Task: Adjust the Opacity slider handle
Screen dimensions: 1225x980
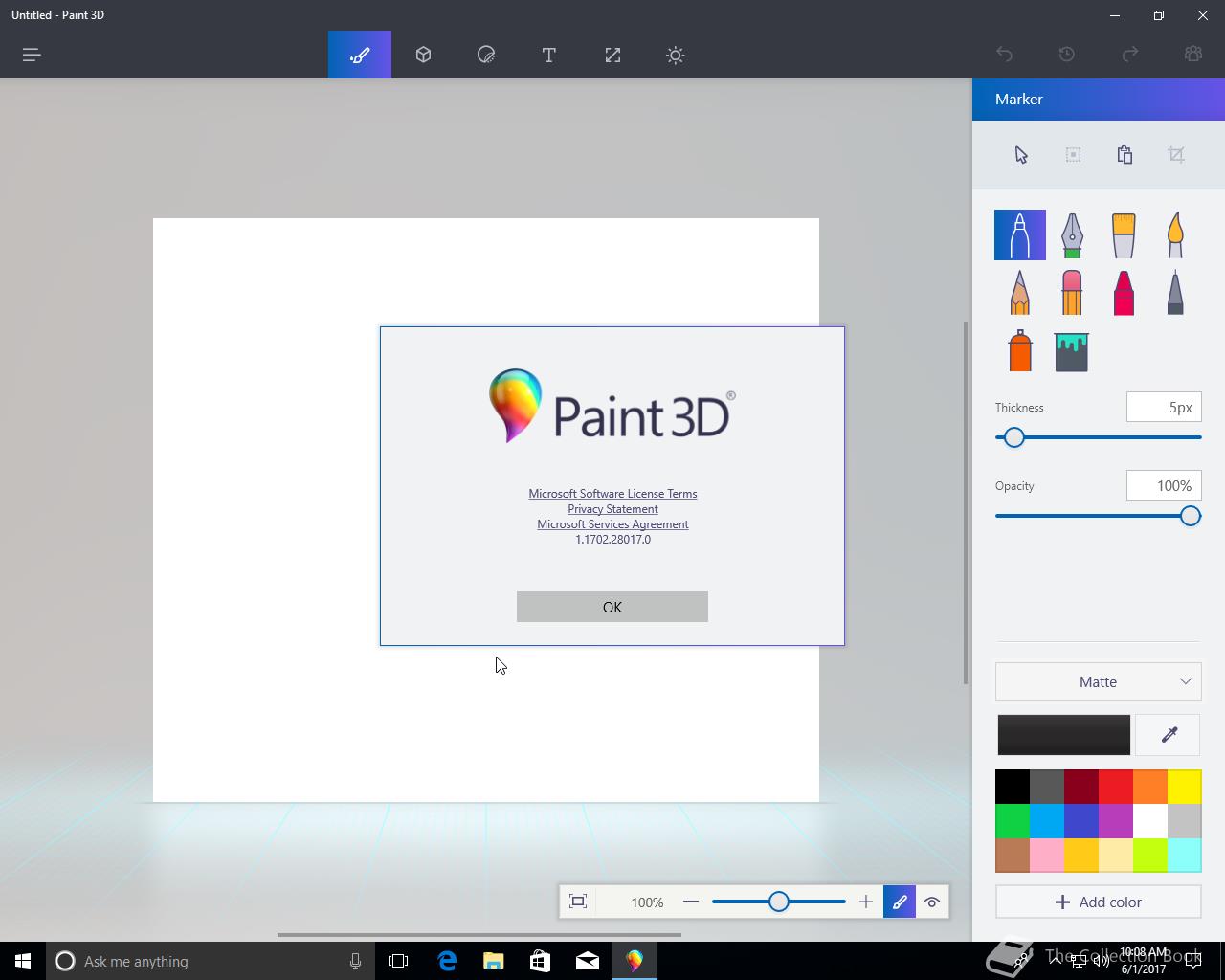Action: pyautogui.click(x=1191, y=516)
